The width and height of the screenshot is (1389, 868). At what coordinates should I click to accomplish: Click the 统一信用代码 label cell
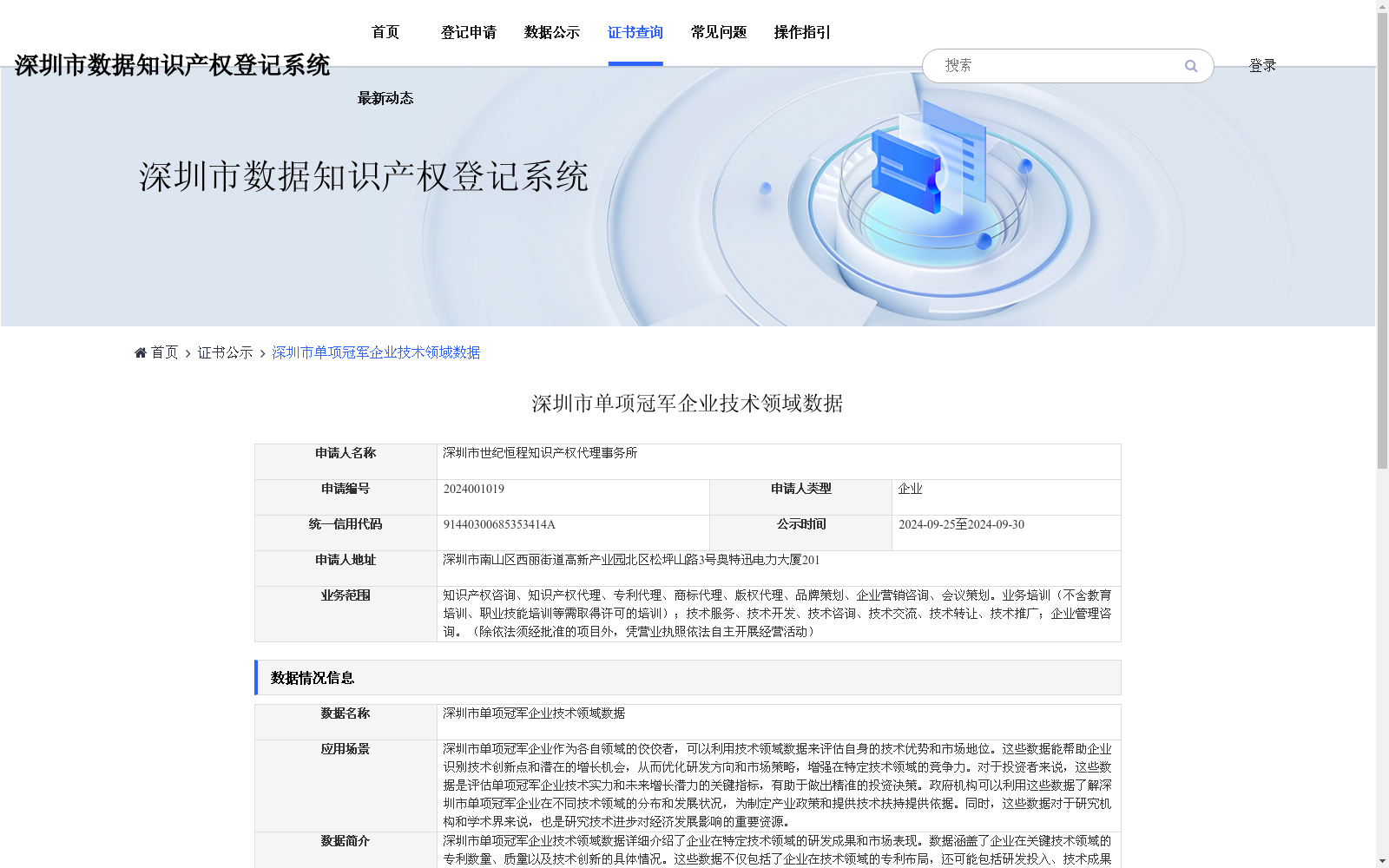pyautogui.click(x=346, y=533)
